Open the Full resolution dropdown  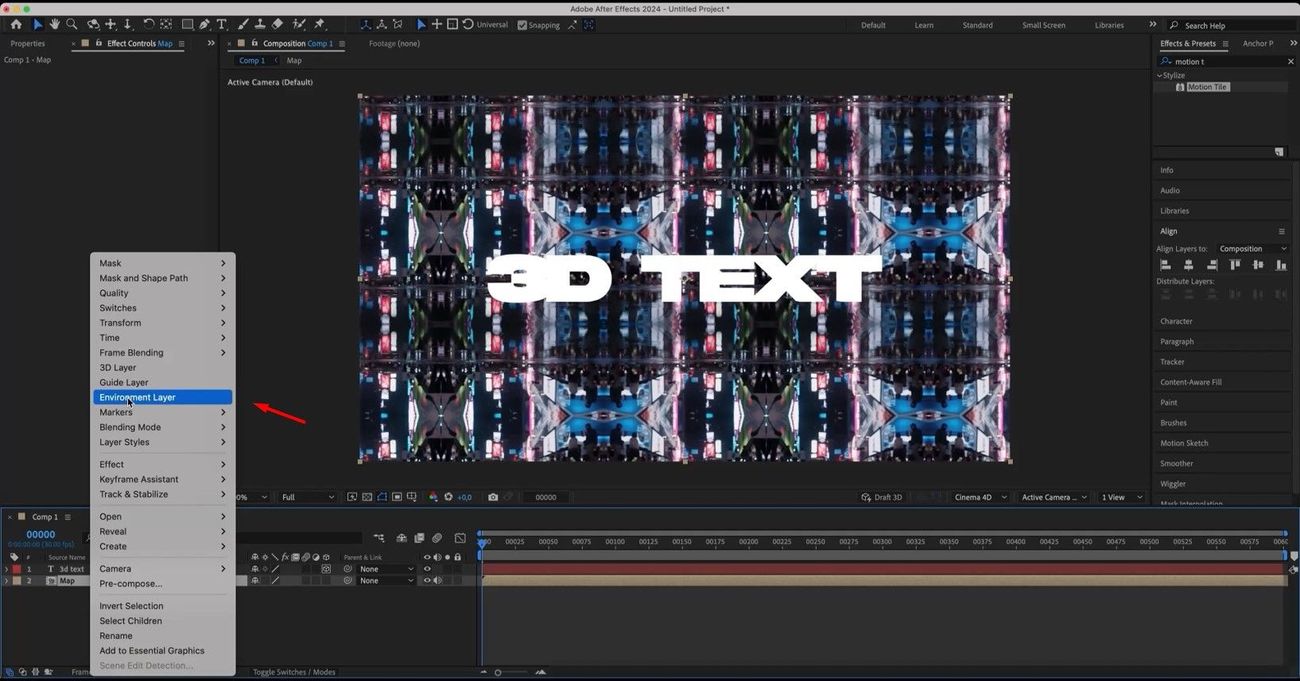307,497
